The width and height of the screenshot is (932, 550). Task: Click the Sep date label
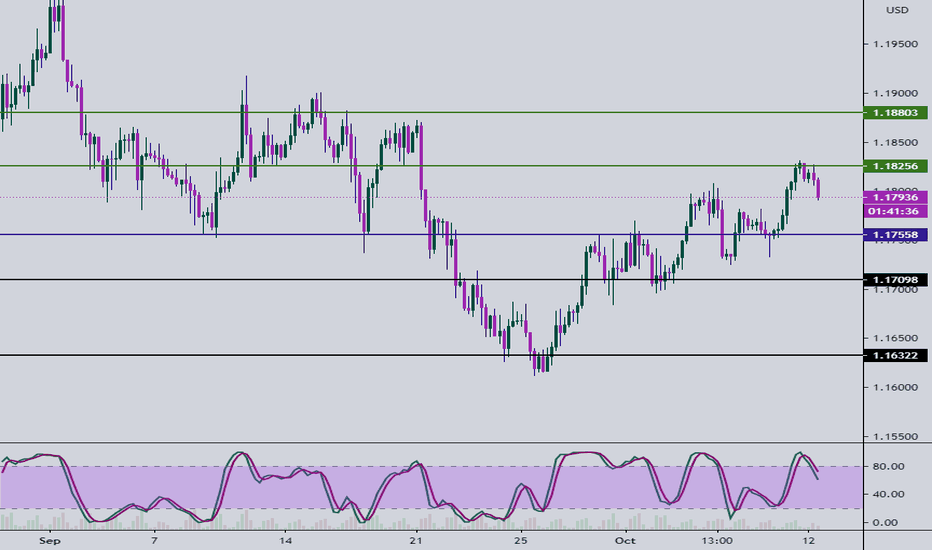pos(49,540)
